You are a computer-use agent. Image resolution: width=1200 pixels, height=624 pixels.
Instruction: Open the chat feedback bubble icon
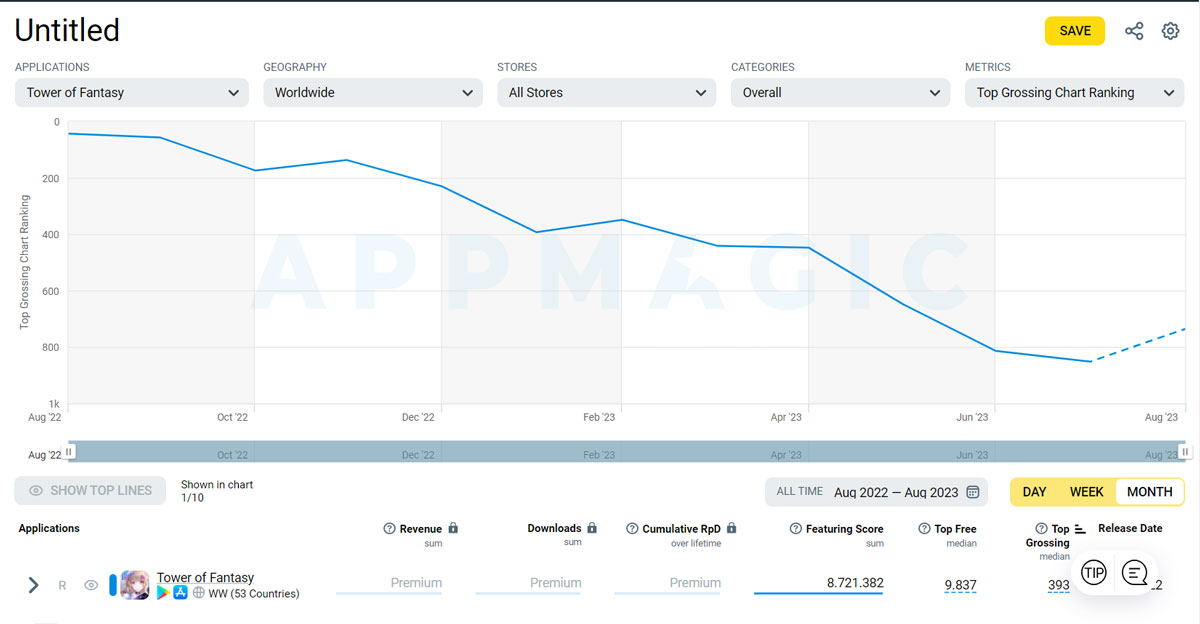coord(1134,573)
